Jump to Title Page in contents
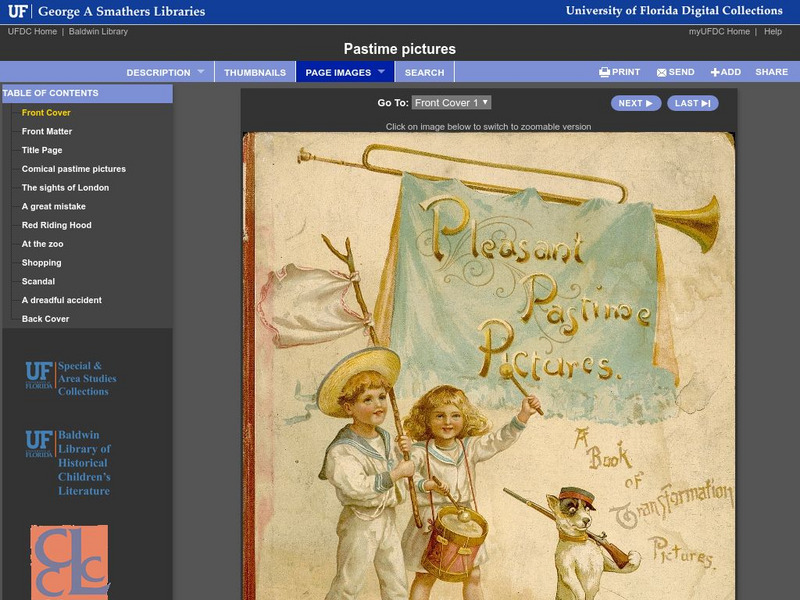Screen dimensions: 800x600 42,150
